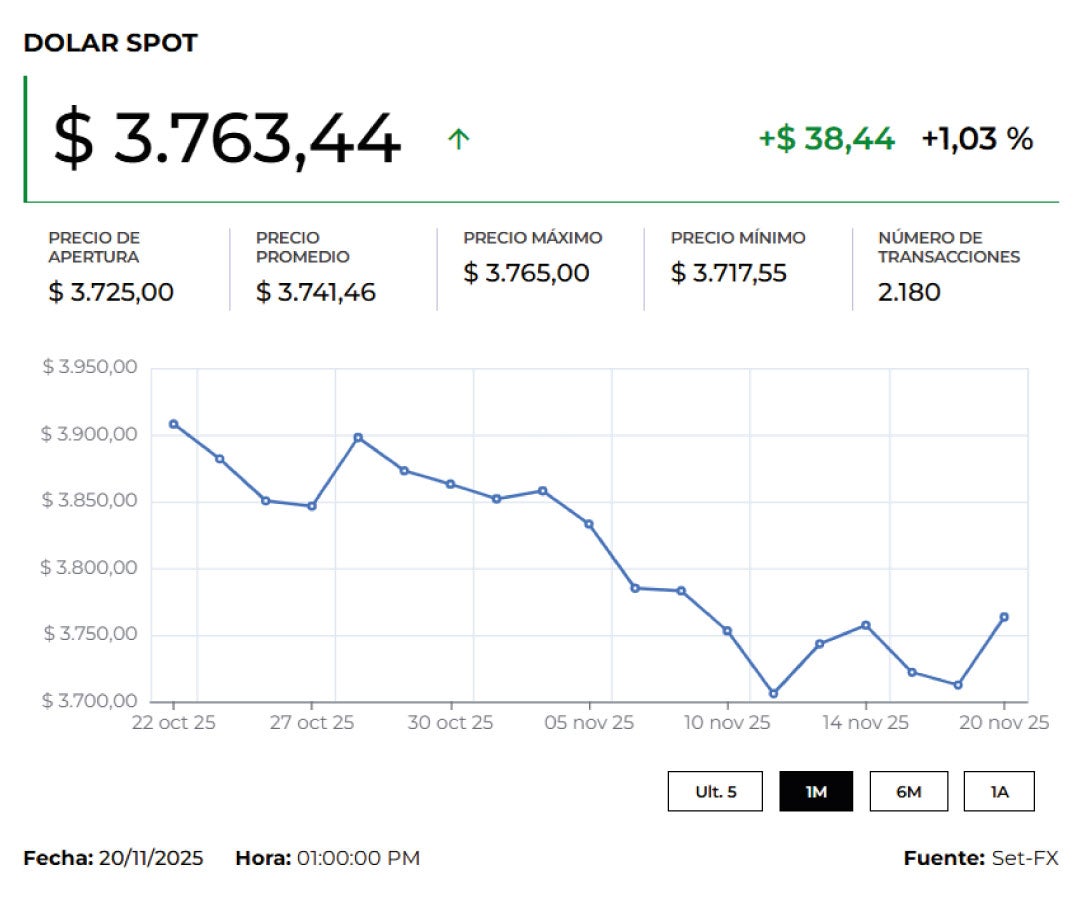Viewport: 1080px width, 900px height.
Task: Click the 05 nov 25 axis label
Action: [x=590, y=722]
